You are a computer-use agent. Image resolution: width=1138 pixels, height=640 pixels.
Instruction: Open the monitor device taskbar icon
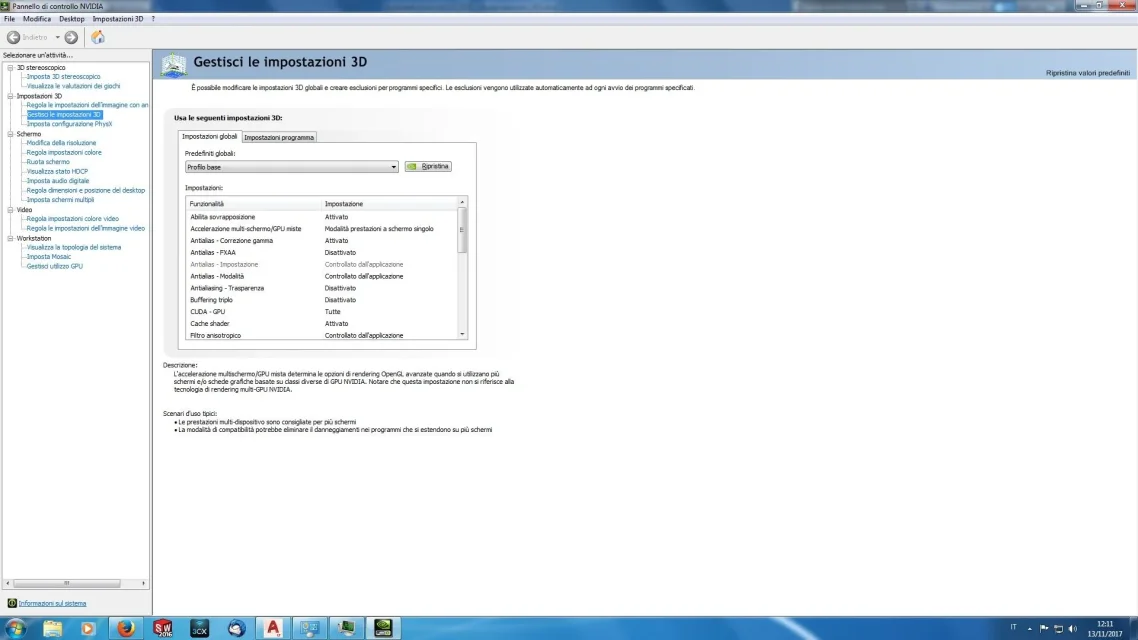click(x=347, y=628)
